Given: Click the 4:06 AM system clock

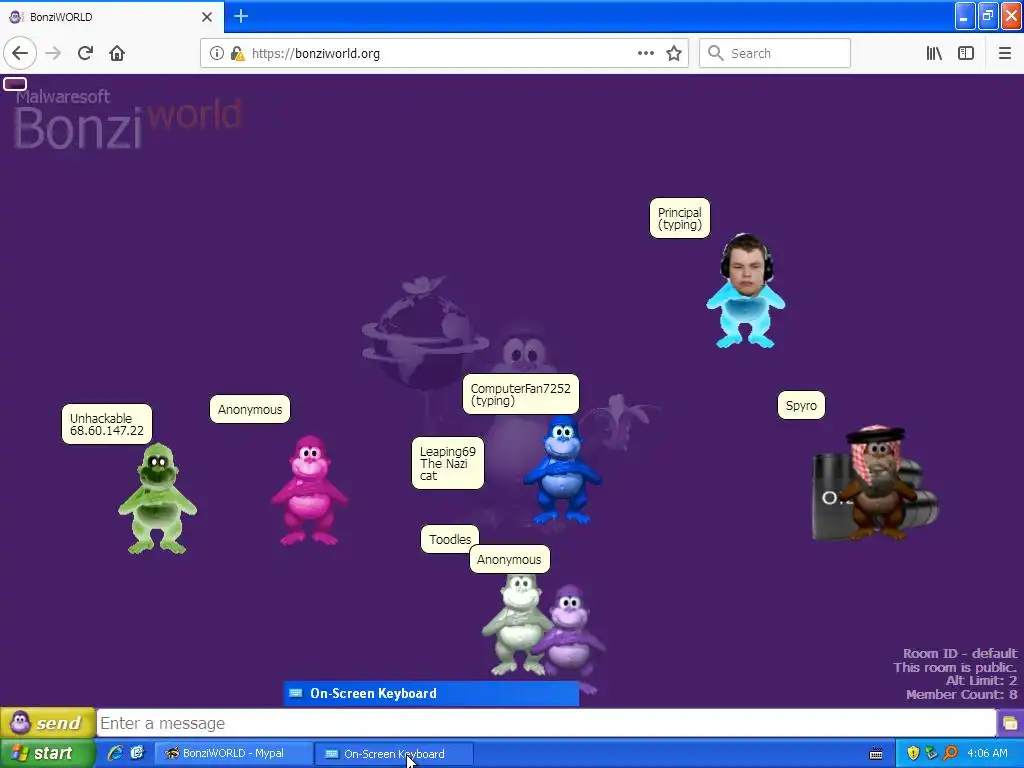Looking at the screenshot, I should pos(987,753).
